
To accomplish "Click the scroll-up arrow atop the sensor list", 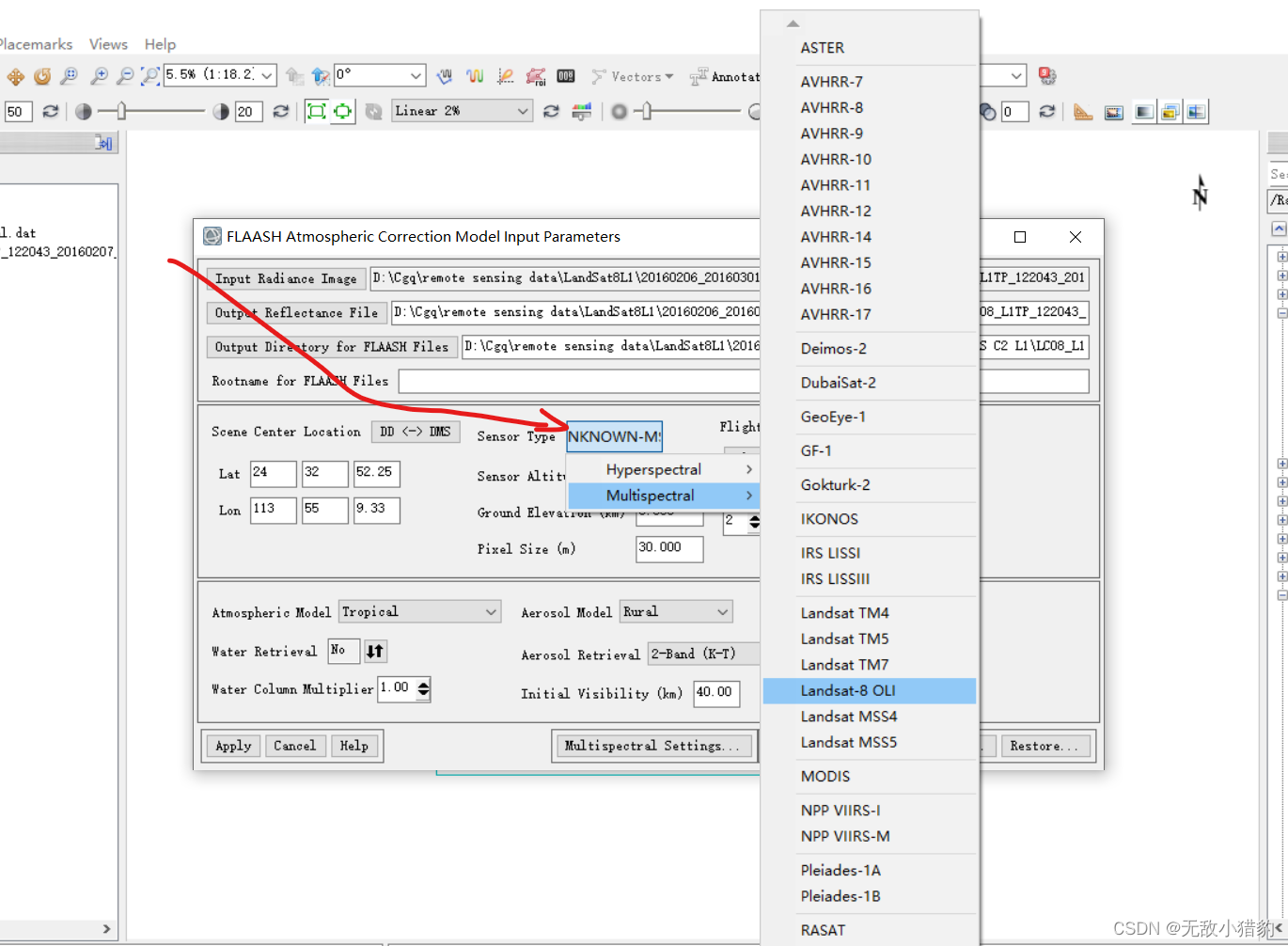I will (x=793, y=24).
